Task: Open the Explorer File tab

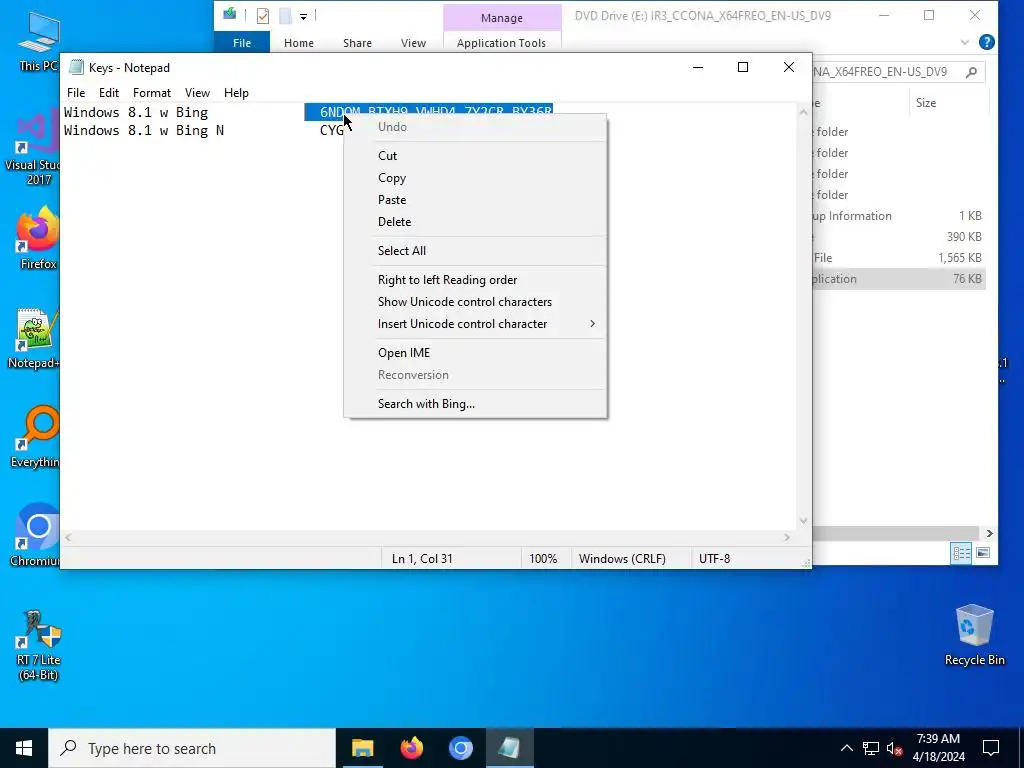Action: click(x=242, y=42)
